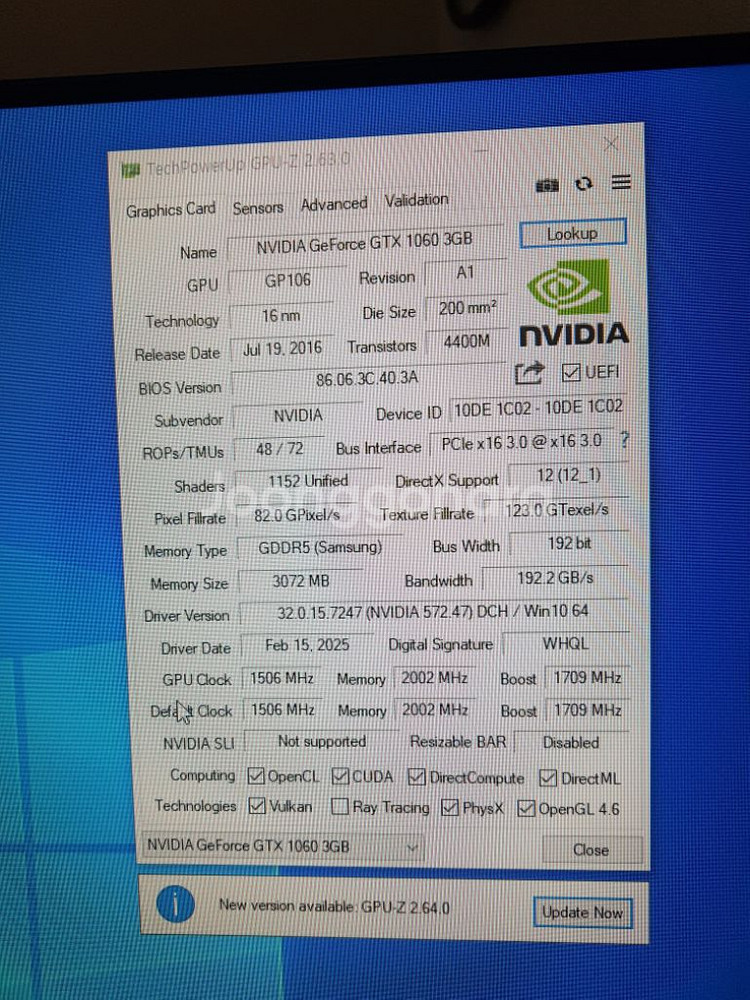Click the Device ID field 10DE 1C02
Screen dimensions: 750x1000
coord(538,408)
